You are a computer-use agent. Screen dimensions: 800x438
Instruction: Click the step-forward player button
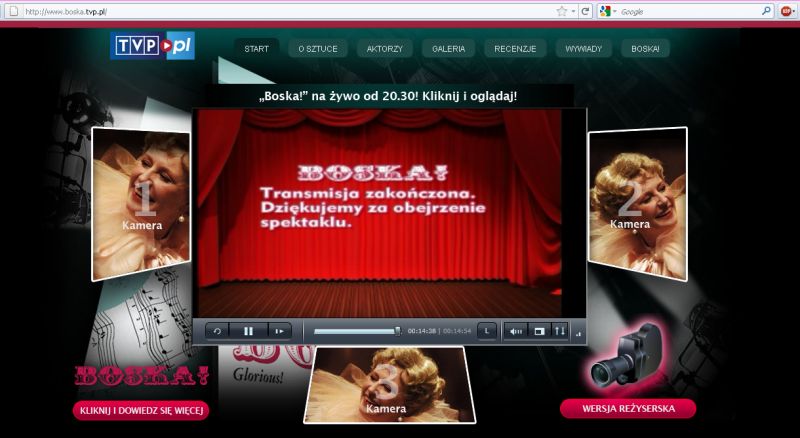click(280, 331)
